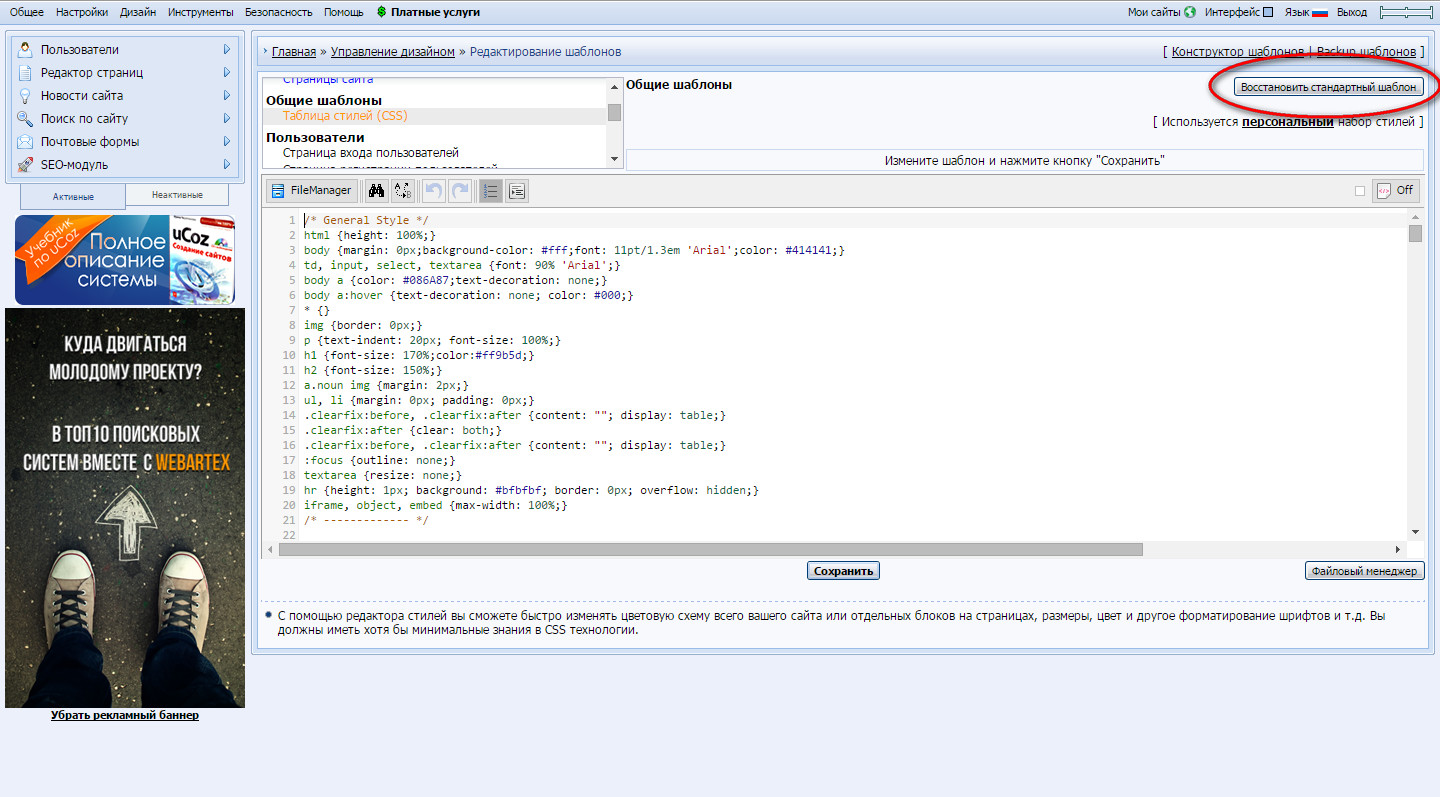Switch to the Неактивные tab
The height and width of the screenshot is (797, 1440).
pyautogui.click(x=177, y=195)
